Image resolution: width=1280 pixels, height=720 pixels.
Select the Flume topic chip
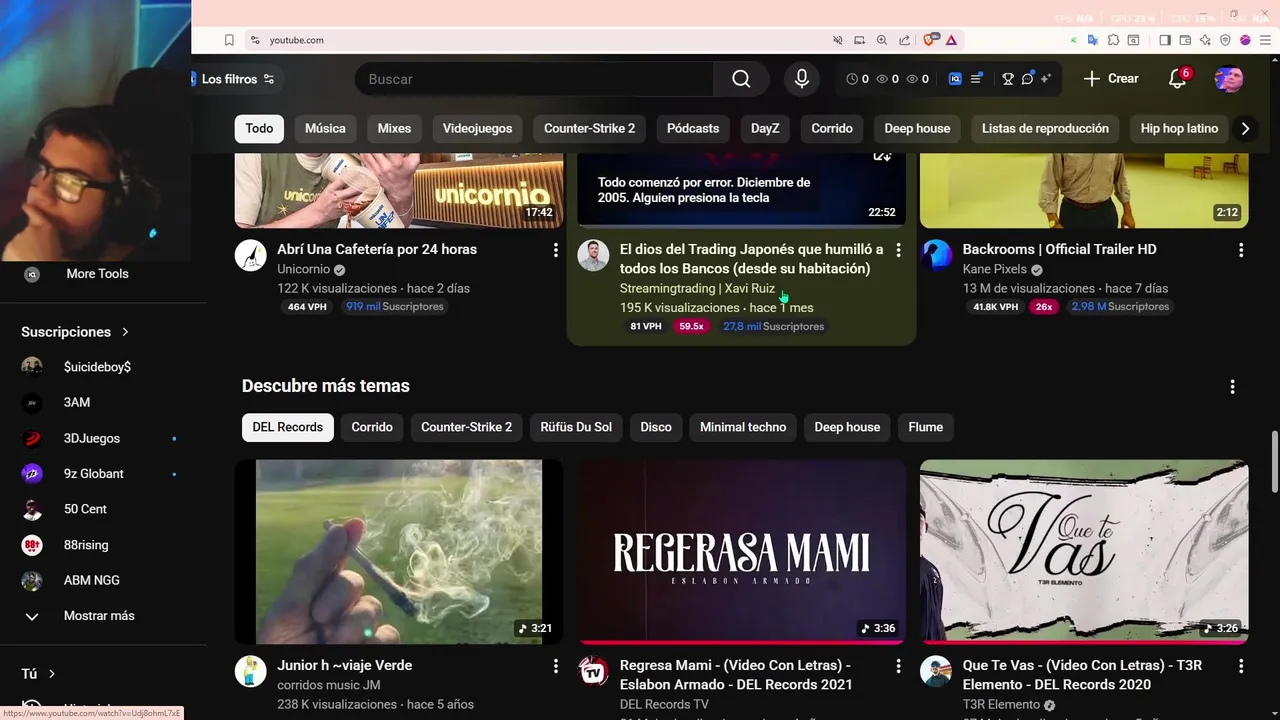925,427
